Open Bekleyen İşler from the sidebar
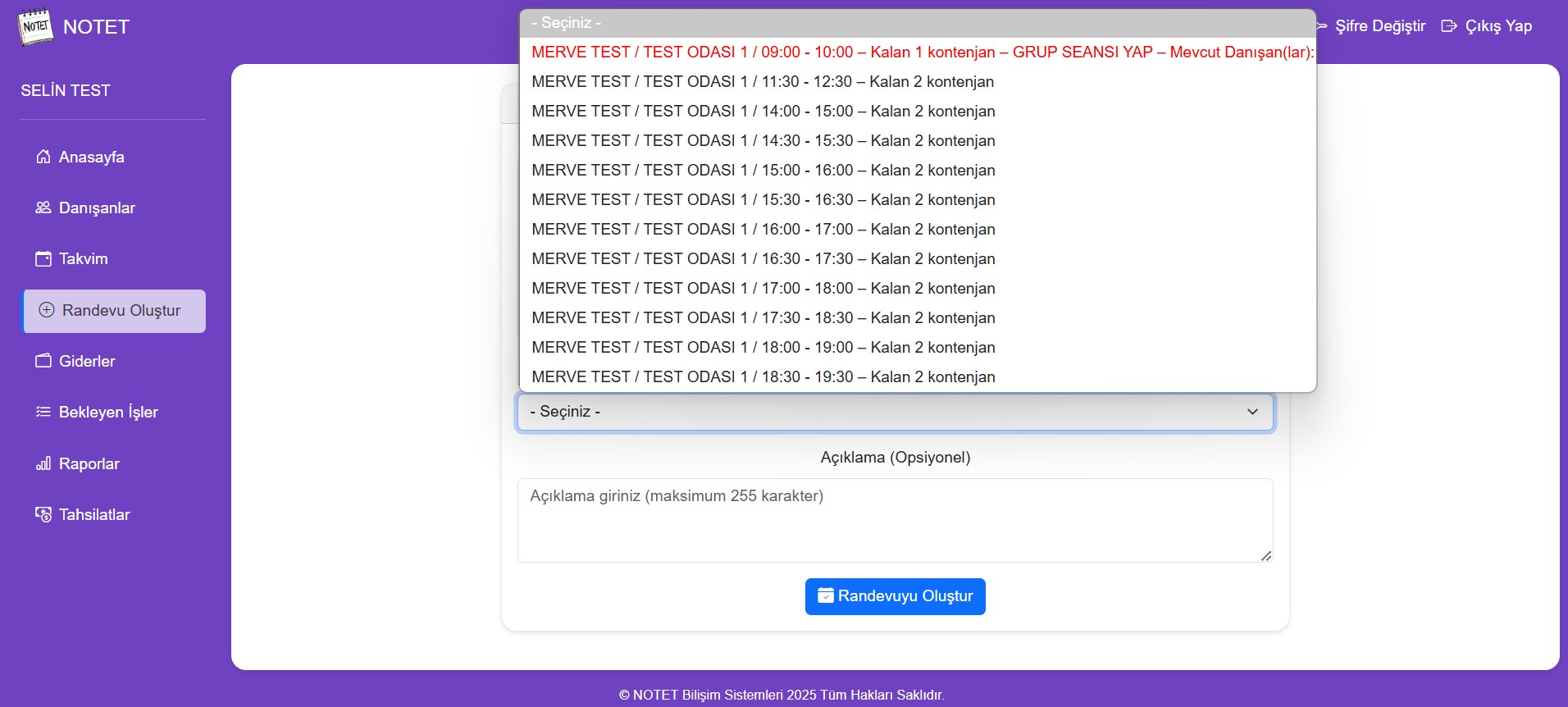The image size is (1568, 707). (x=113, y=412)
